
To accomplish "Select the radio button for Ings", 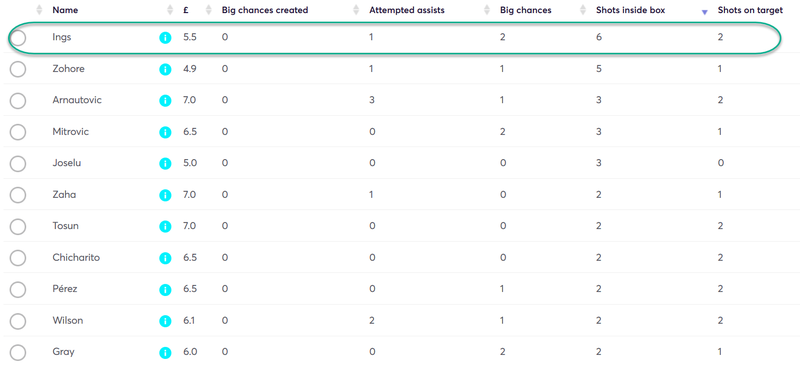I will pyautogui.click(x=18, y=37).
